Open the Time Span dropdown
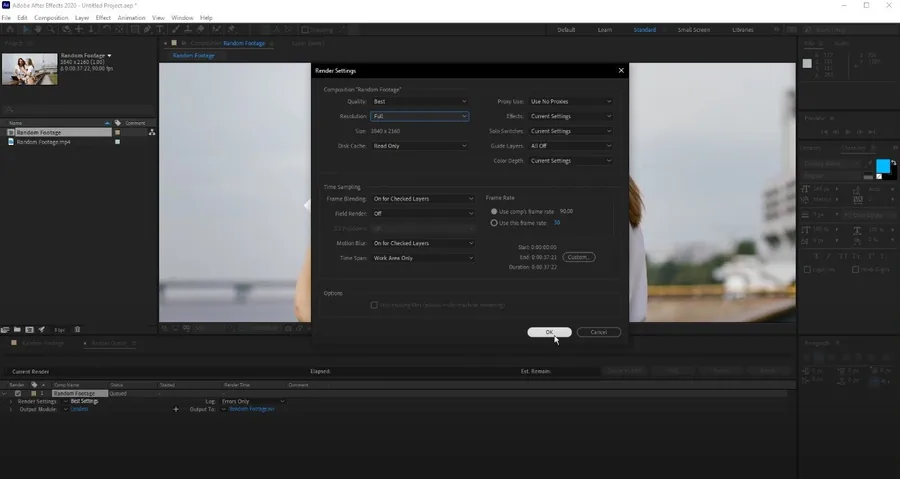The height and width of the screenshot is (479, 900). coord(423,259)
